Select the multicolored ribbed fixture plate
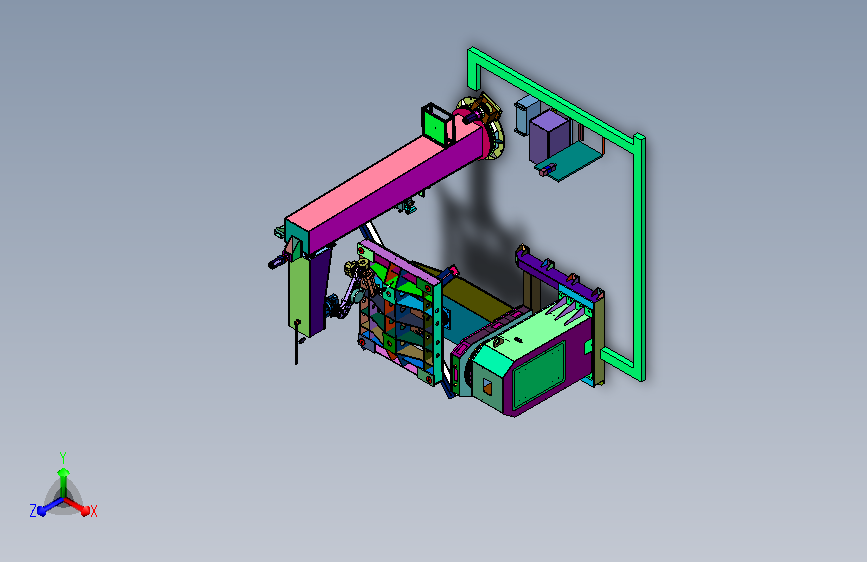This screenshot has width=867, height=562. click(401, 313)
